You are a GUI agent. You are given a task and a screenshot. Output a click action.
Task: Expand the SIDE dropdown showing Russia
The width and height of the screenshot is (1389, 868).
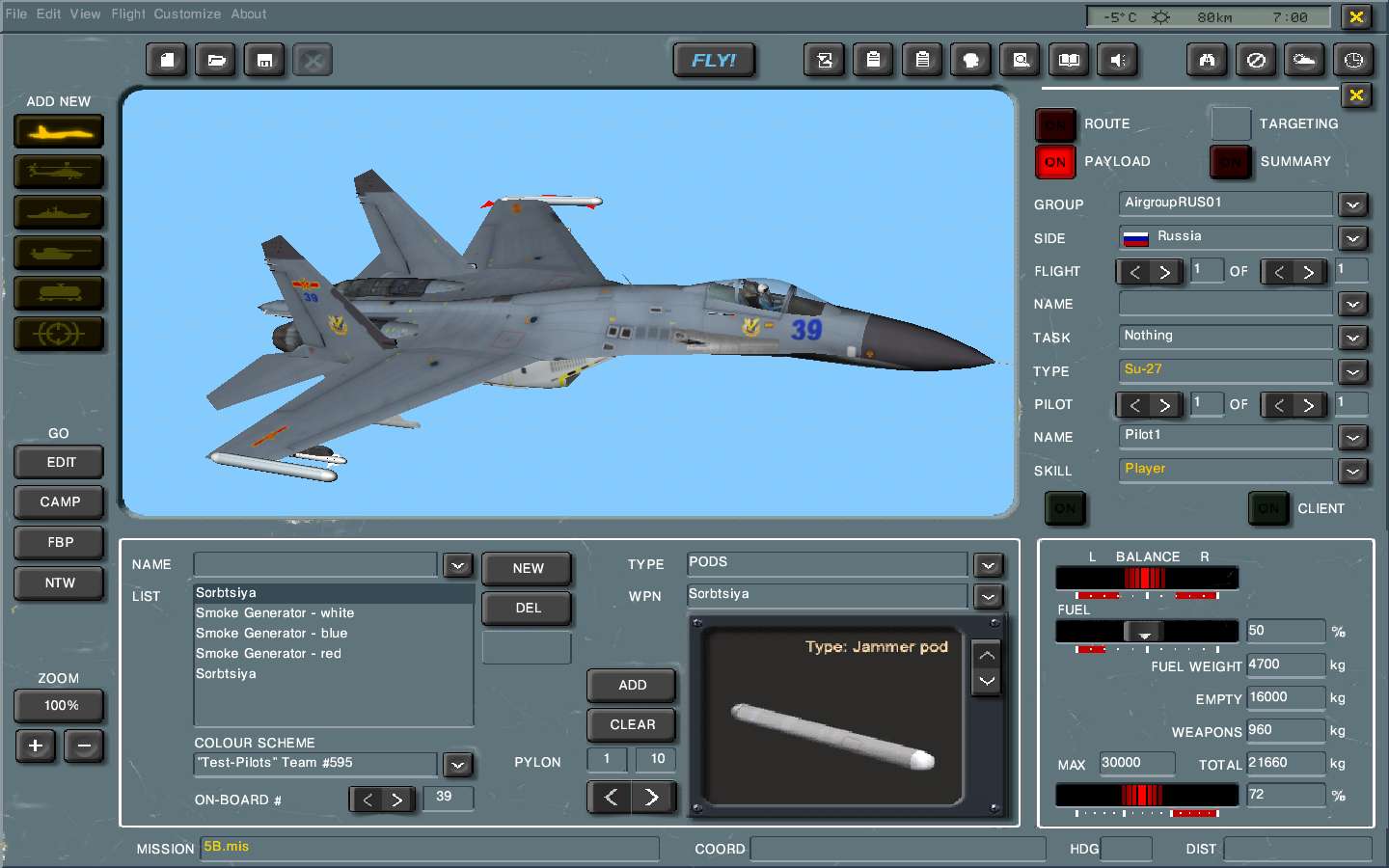coord(1353,238)
